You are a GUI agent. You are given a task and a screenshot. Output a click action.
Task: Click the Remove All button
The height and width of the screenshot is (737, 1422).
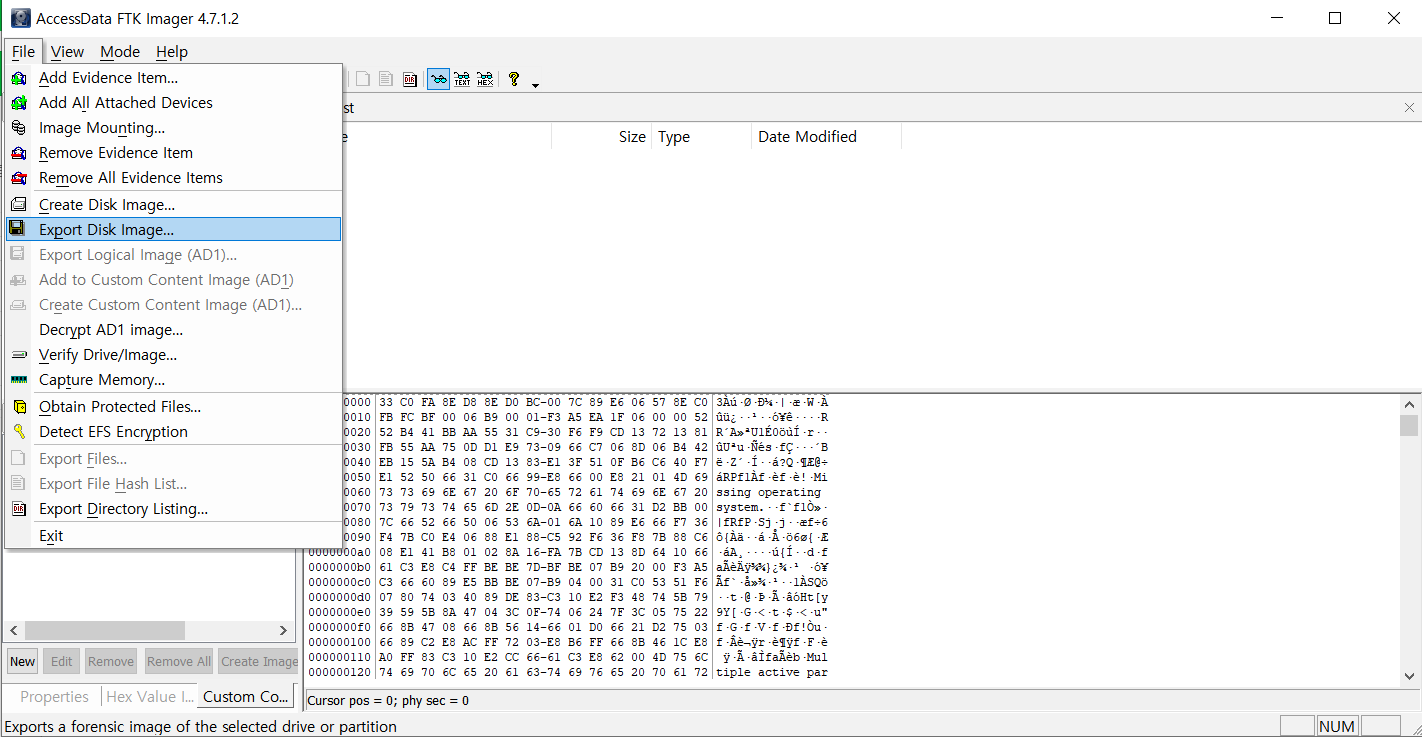click(x=178, y=661)
